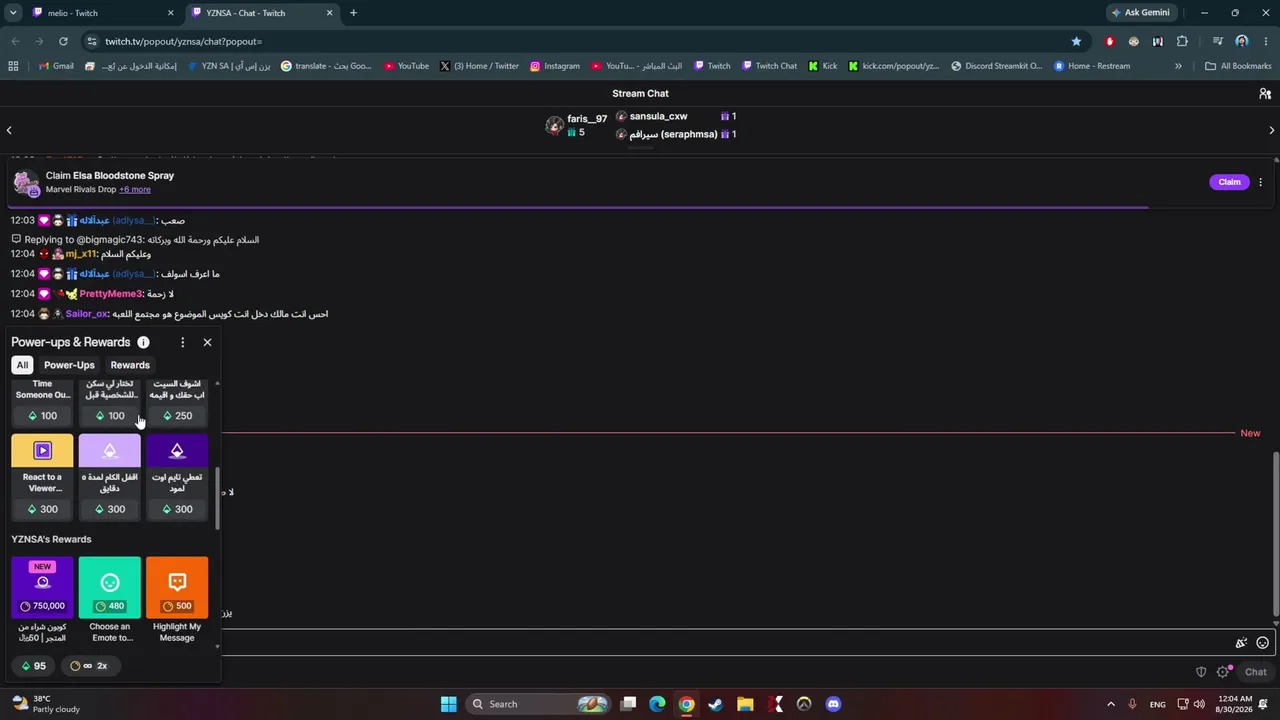
Task: Click the taskbar Search box
Action: coord(538,704)
